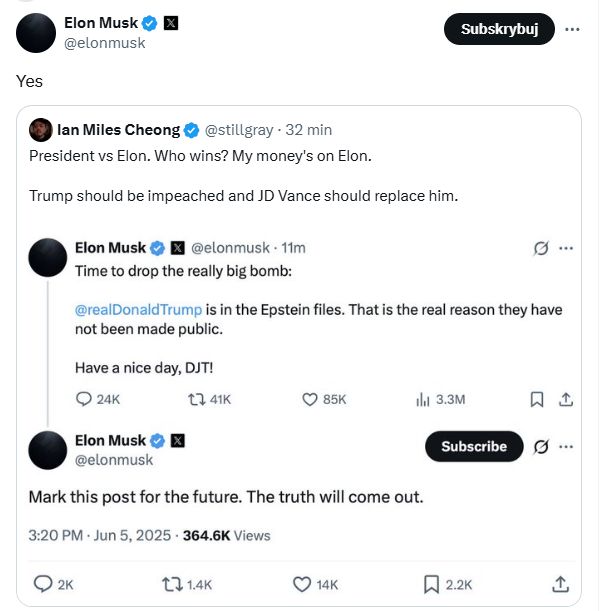Bookmark the Epstein files post
The width and height of the screenshot is (600, 611).
(x=537, y=399)
